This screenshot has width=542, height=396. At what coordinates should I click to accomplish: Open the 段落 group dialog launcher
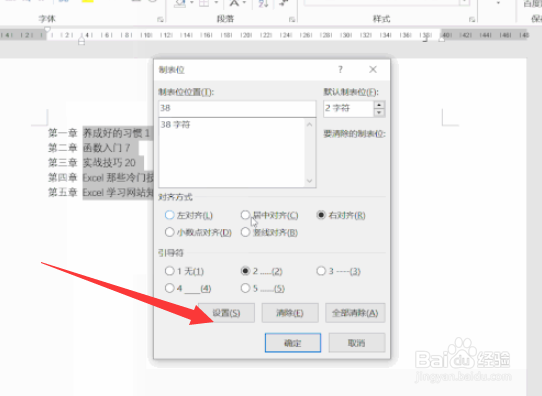pos(292,19)
